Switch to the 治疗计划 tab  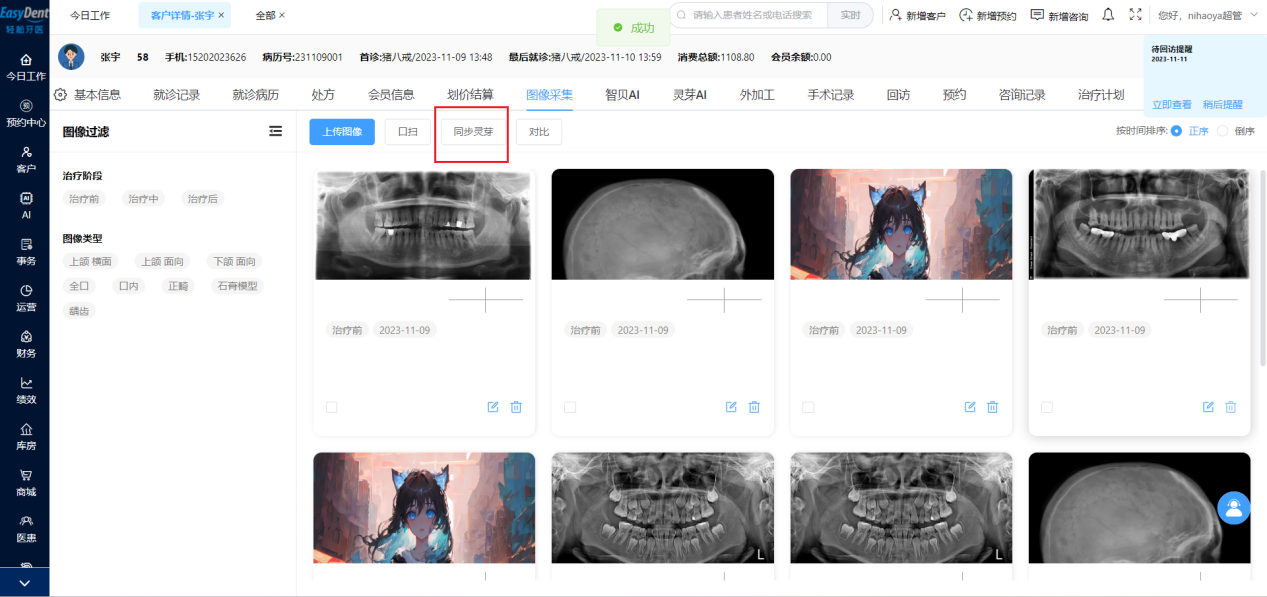1101,95
